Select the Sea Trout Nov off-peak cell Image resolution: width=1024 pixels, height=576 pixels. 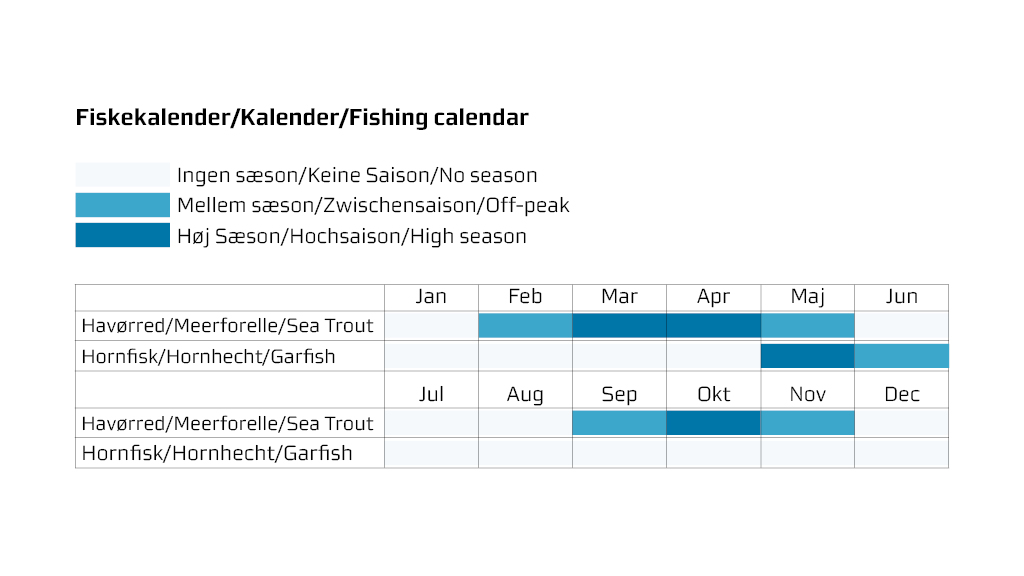tap(808, 423)
